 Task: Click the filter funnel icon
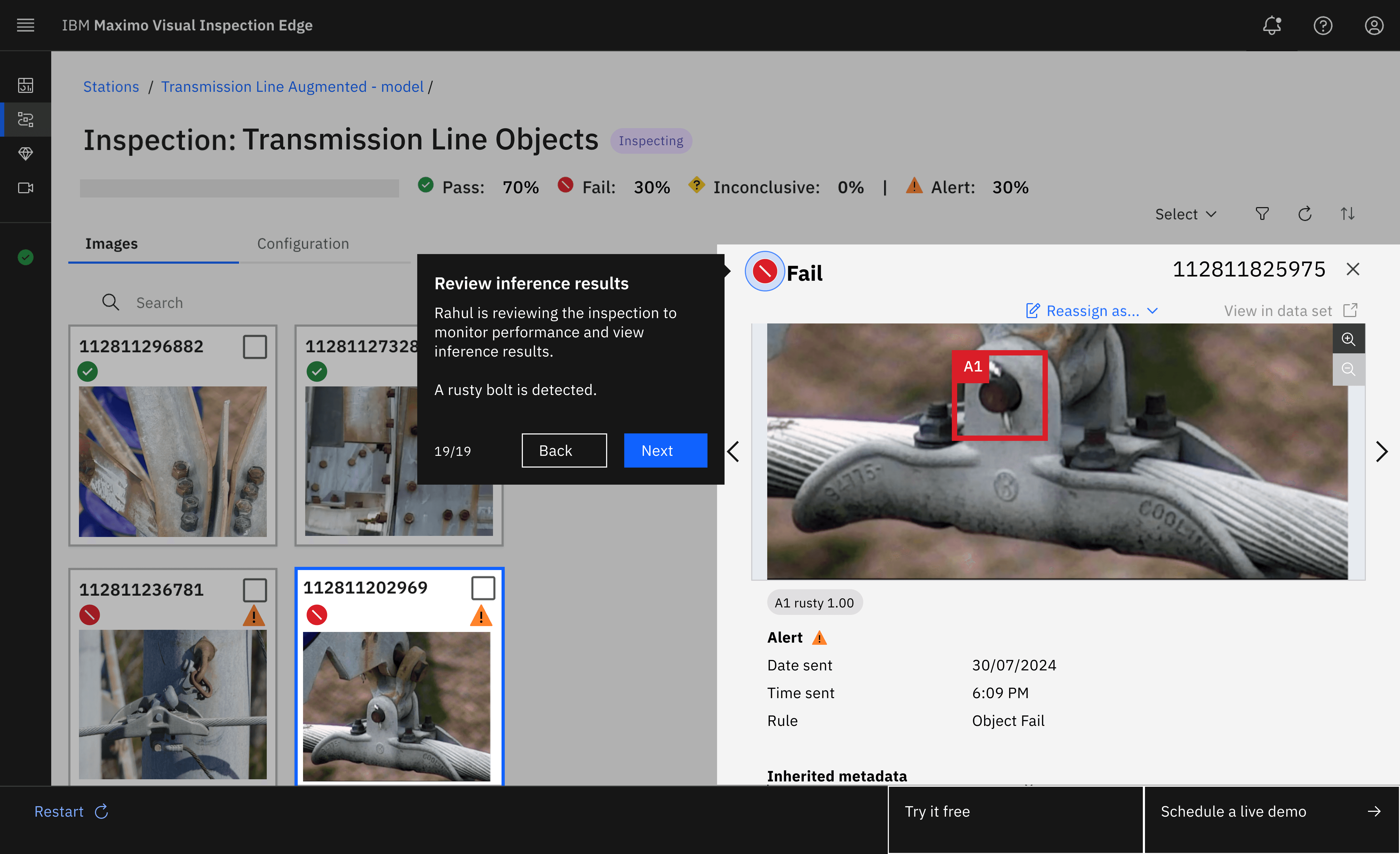[1261, 214]
